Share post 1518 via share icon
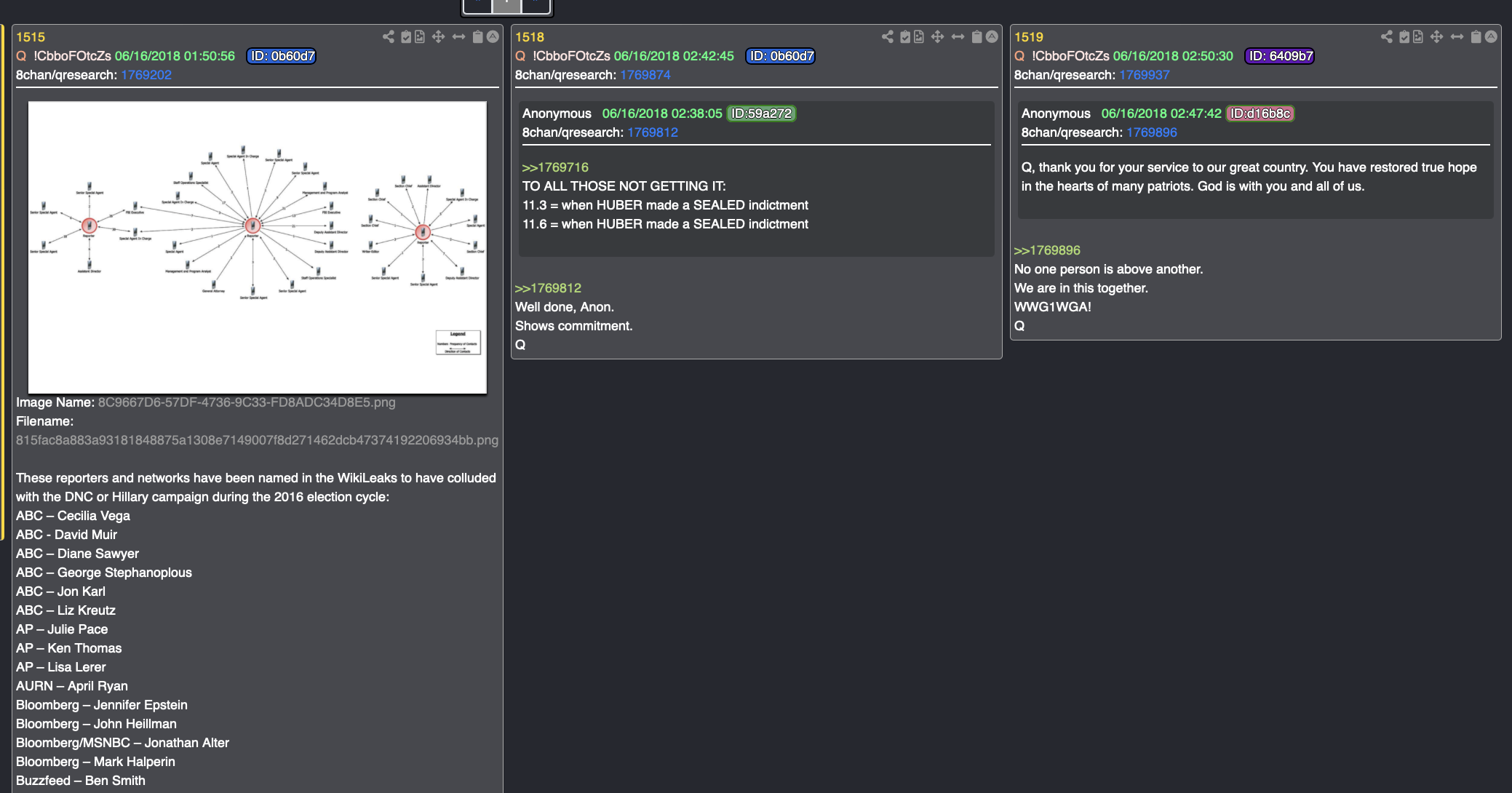1512x793 pixels. (x=888, y=36)
